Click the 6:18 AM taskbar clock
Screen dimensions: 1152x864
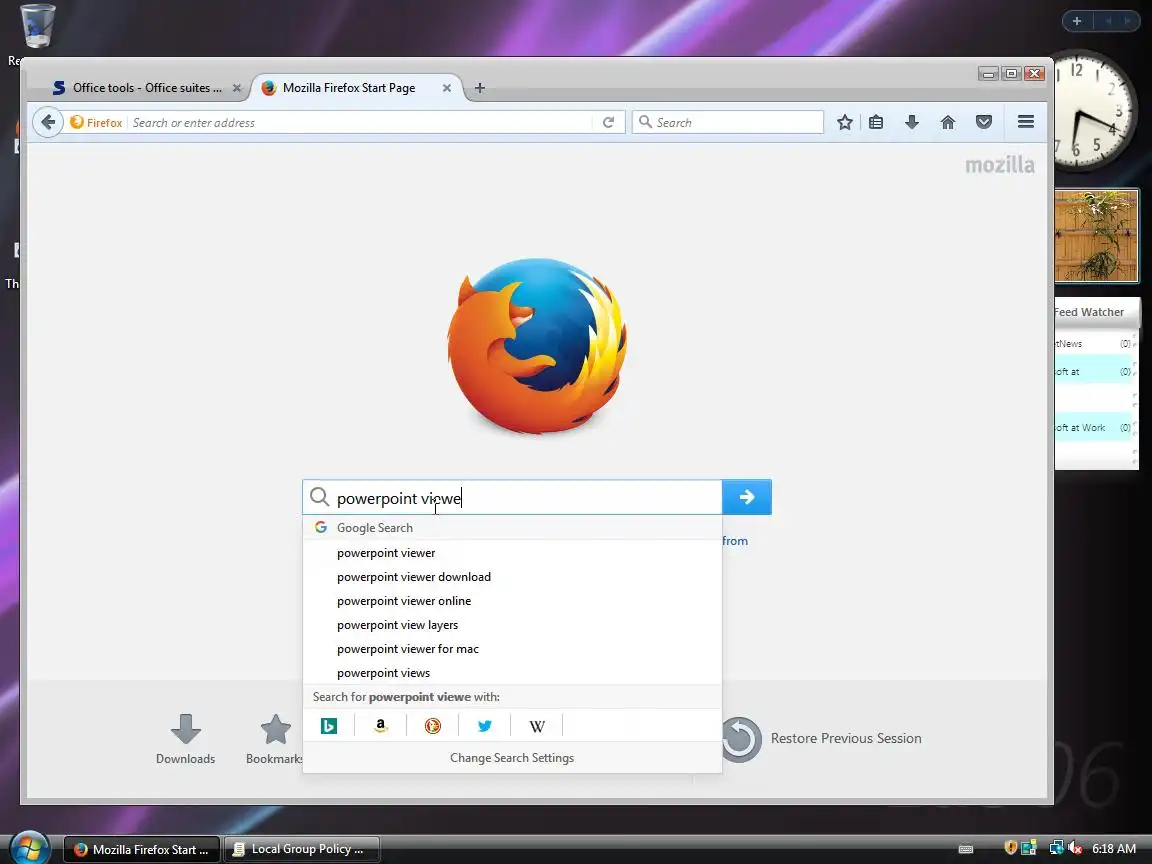tap(1114, 849)
